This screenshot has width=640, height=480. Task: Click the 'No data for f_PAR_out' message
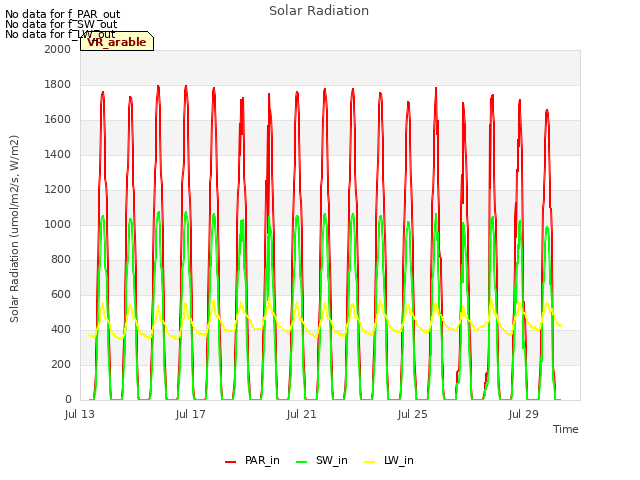click(x=63, y=15)
